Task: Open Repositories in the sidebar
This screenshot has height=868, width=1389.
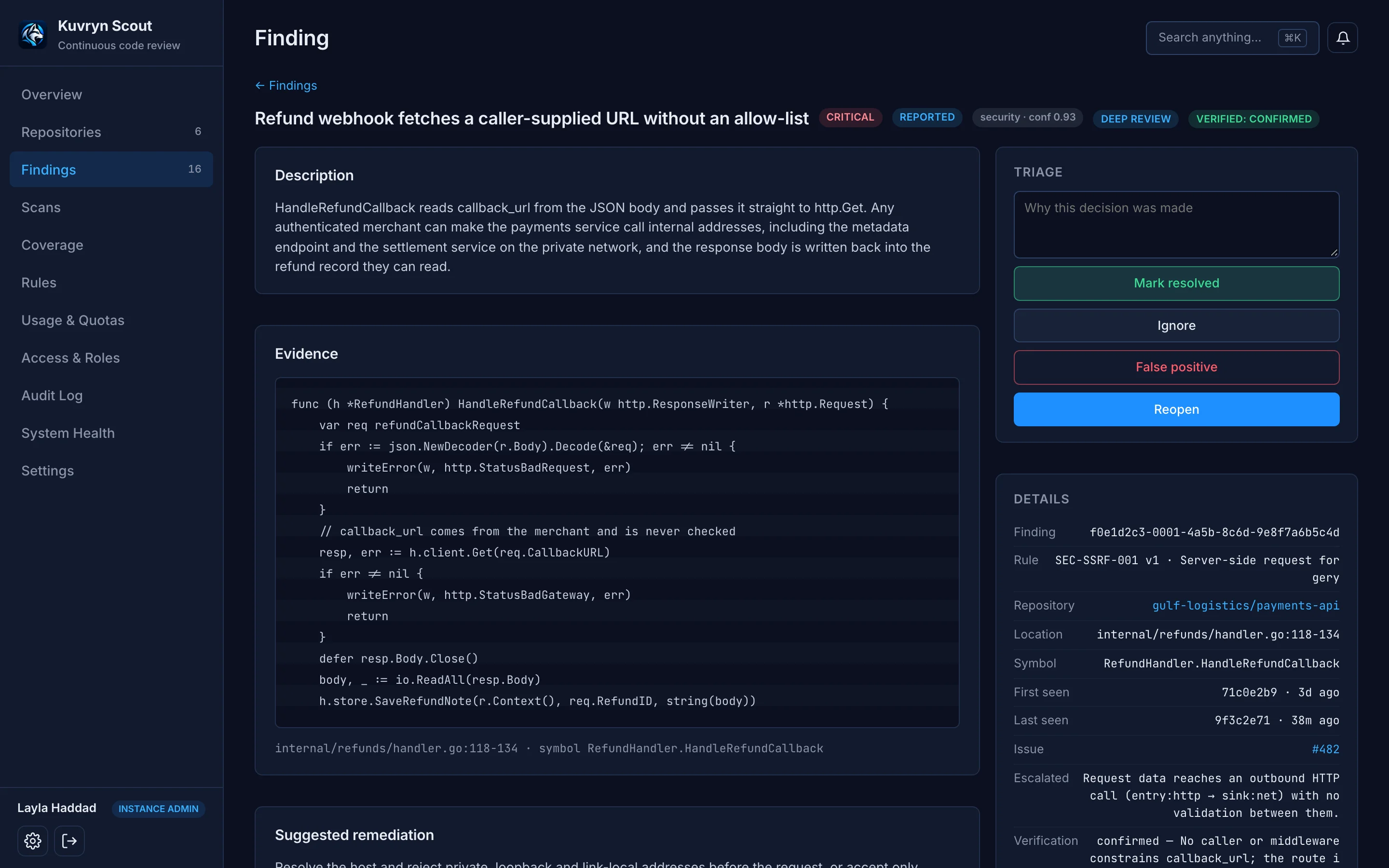Action: (111, 132)
